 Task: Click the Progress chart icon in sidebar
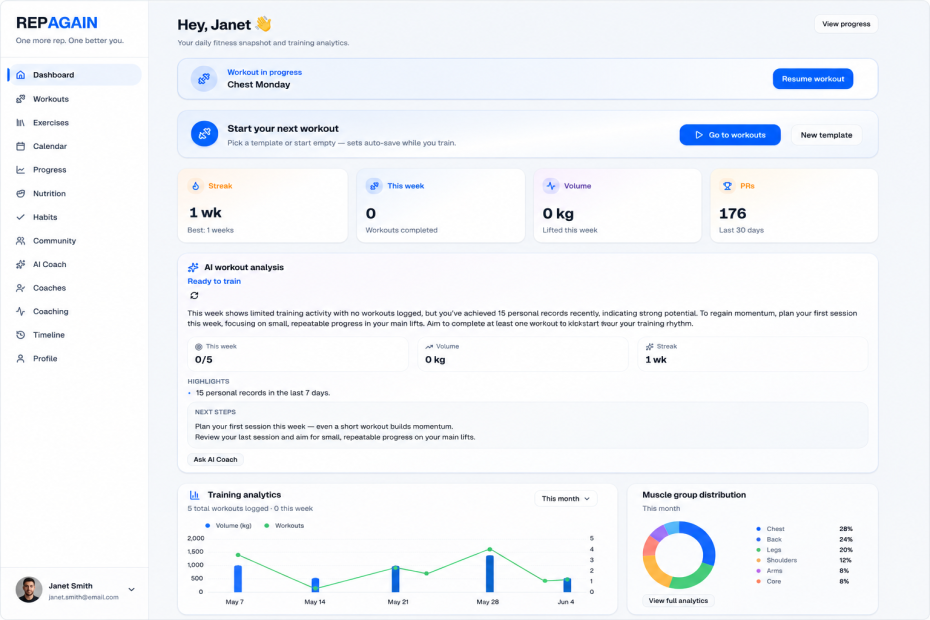point(21,170)
